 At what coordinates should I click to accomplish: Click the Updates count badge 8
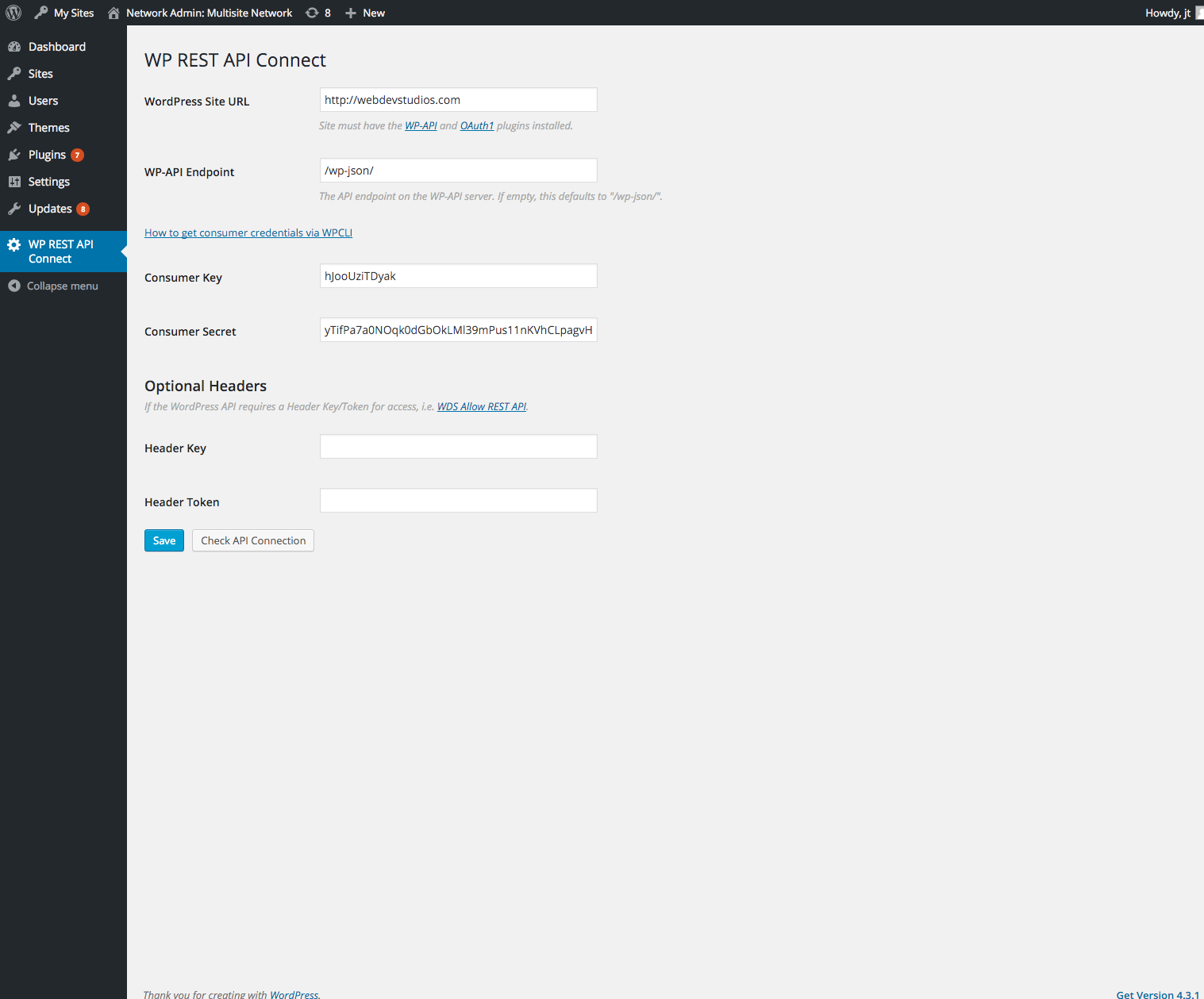coord(83,209)
